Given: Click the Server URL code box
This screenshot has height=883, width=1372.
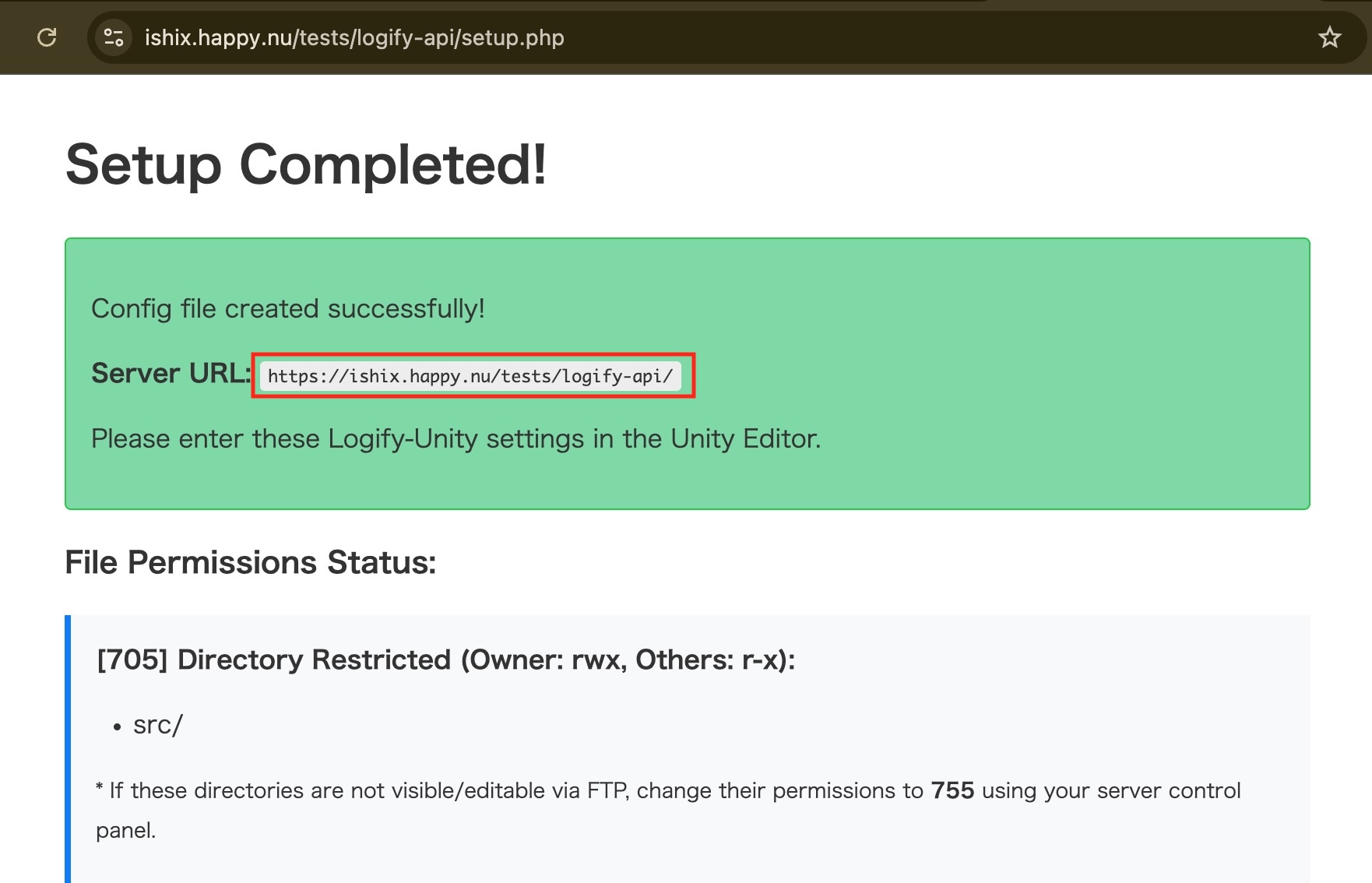Looking at the screenshot, I should click(x=470, y=376).
